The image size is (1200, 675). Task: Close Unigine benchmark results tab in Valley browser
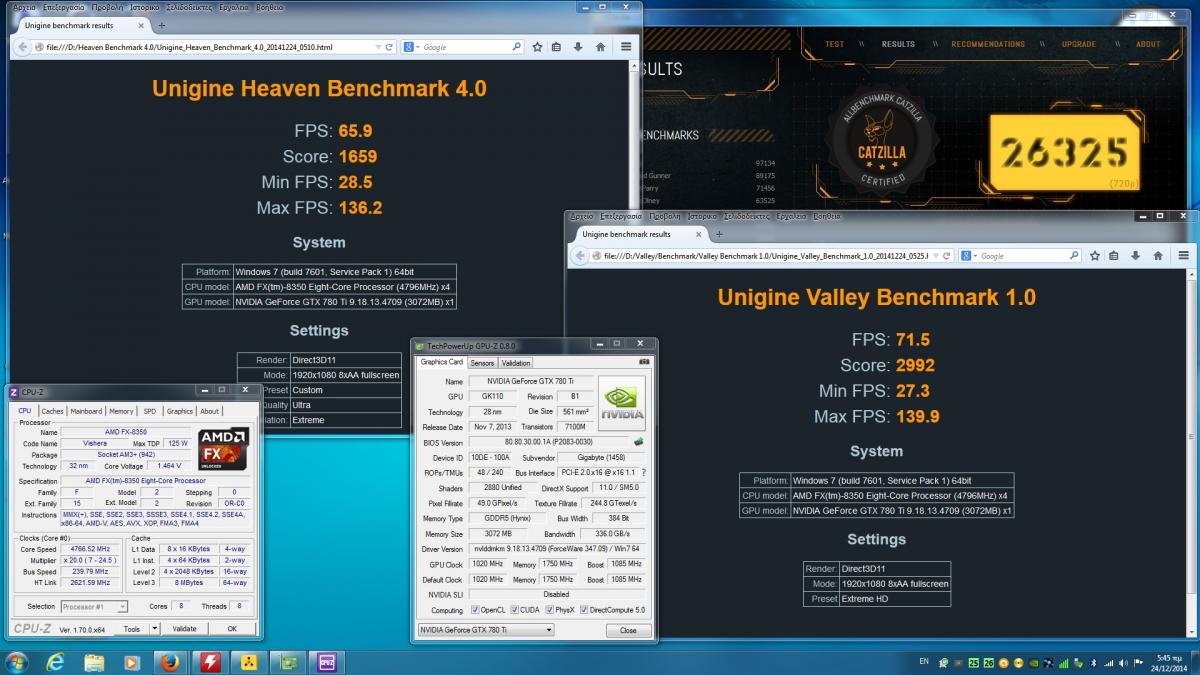(x=701, y=234)
